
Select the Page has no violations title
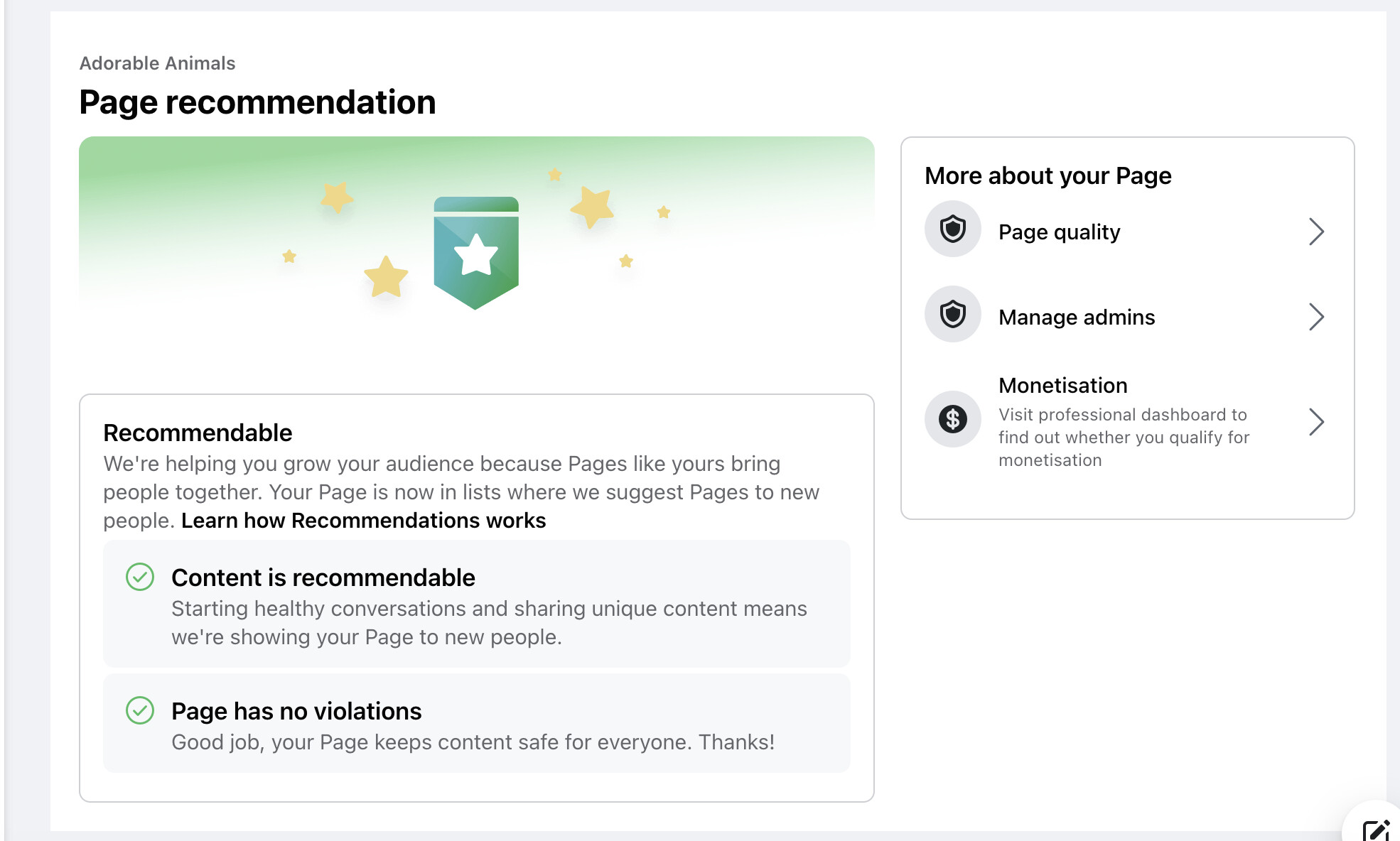296,711
